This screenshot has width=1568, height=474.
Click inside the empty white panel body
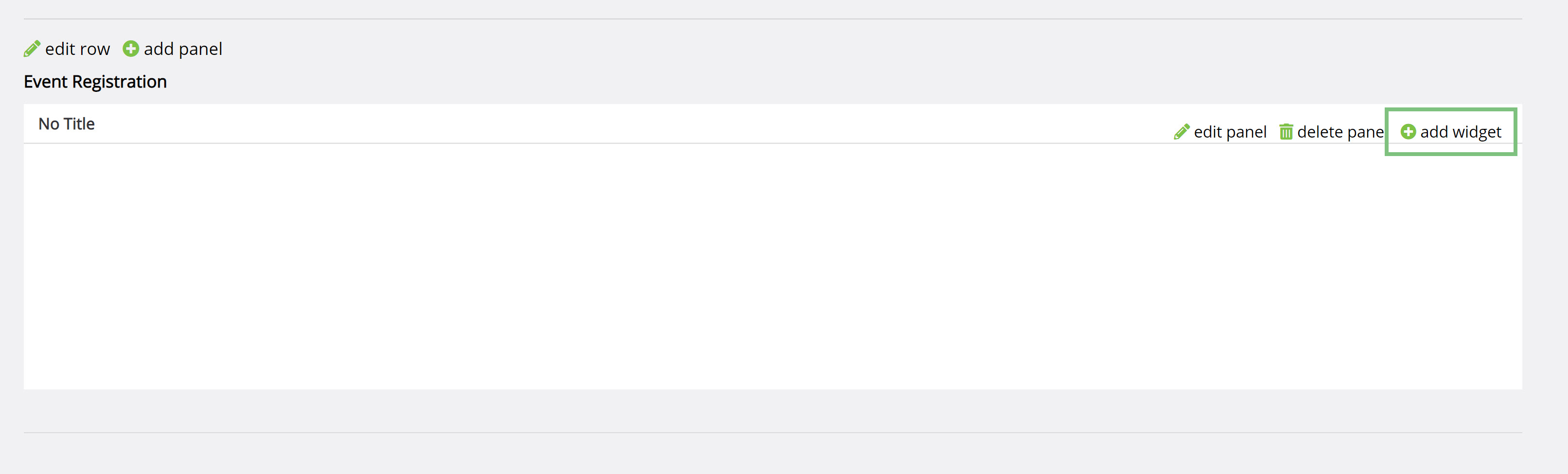pos(773,266)
